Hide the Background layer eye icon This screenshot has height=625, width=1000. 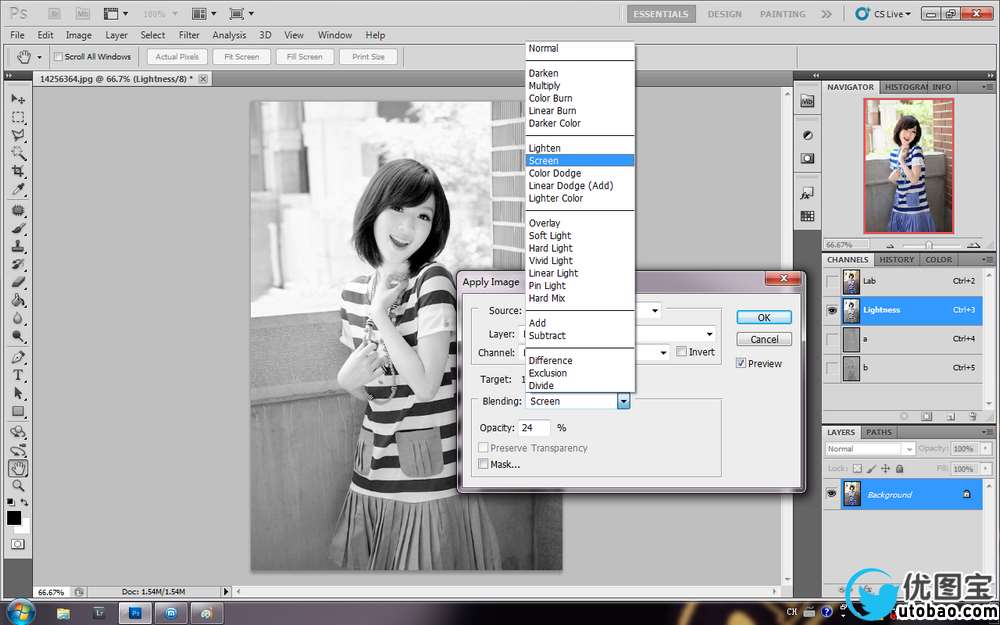(x=832, y=494)
